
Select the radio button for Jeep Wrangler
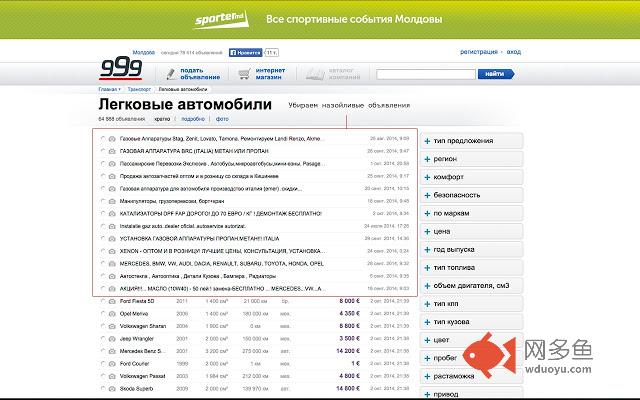pos(103,339)
